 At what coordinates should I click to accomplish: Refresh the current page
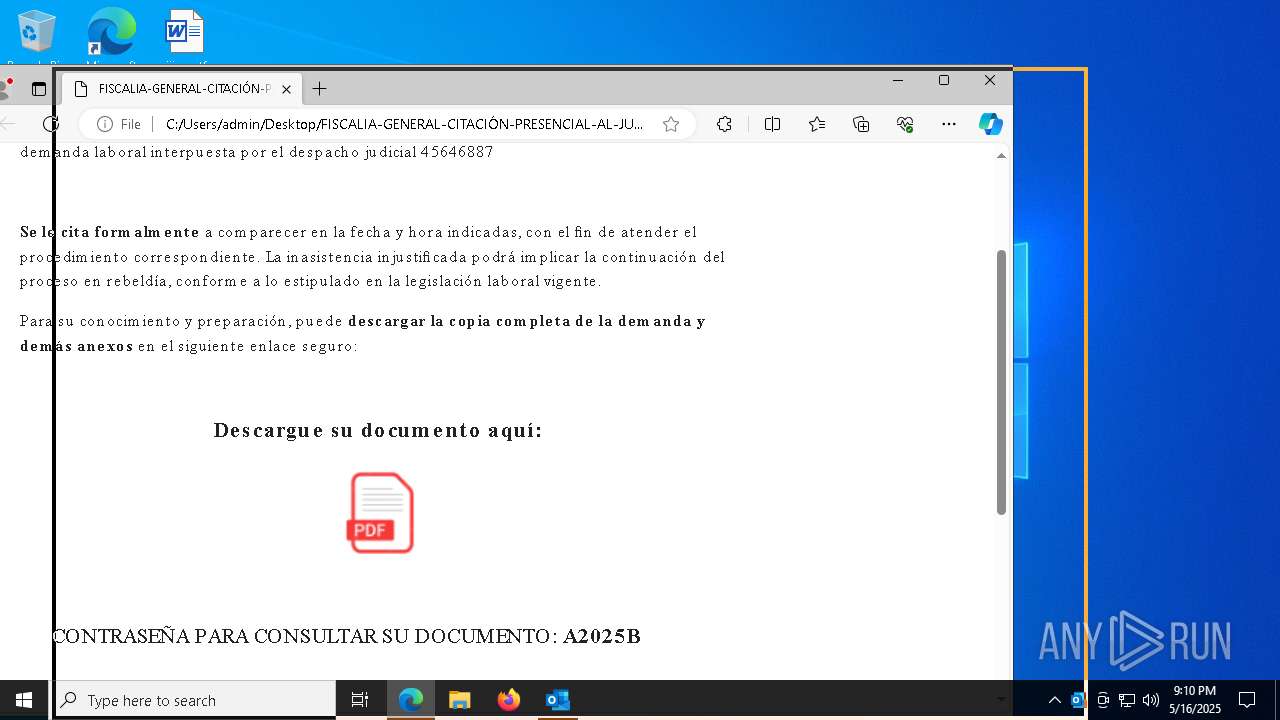click(51, 124)
